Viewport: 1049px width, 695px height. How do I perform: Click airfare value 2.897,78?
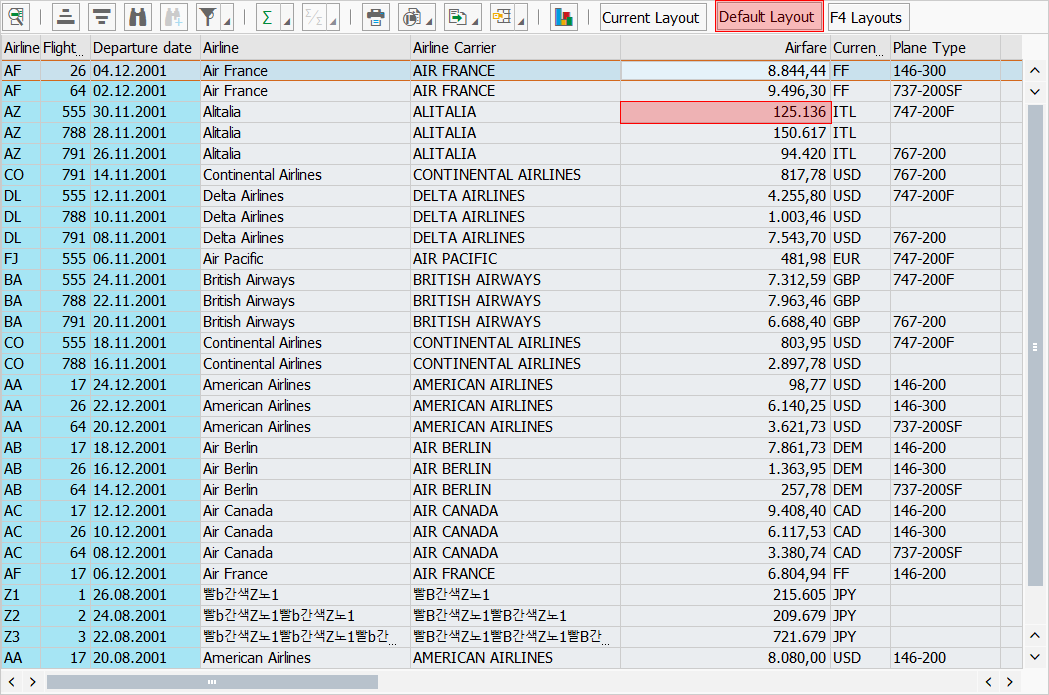(x=726, y=364)
